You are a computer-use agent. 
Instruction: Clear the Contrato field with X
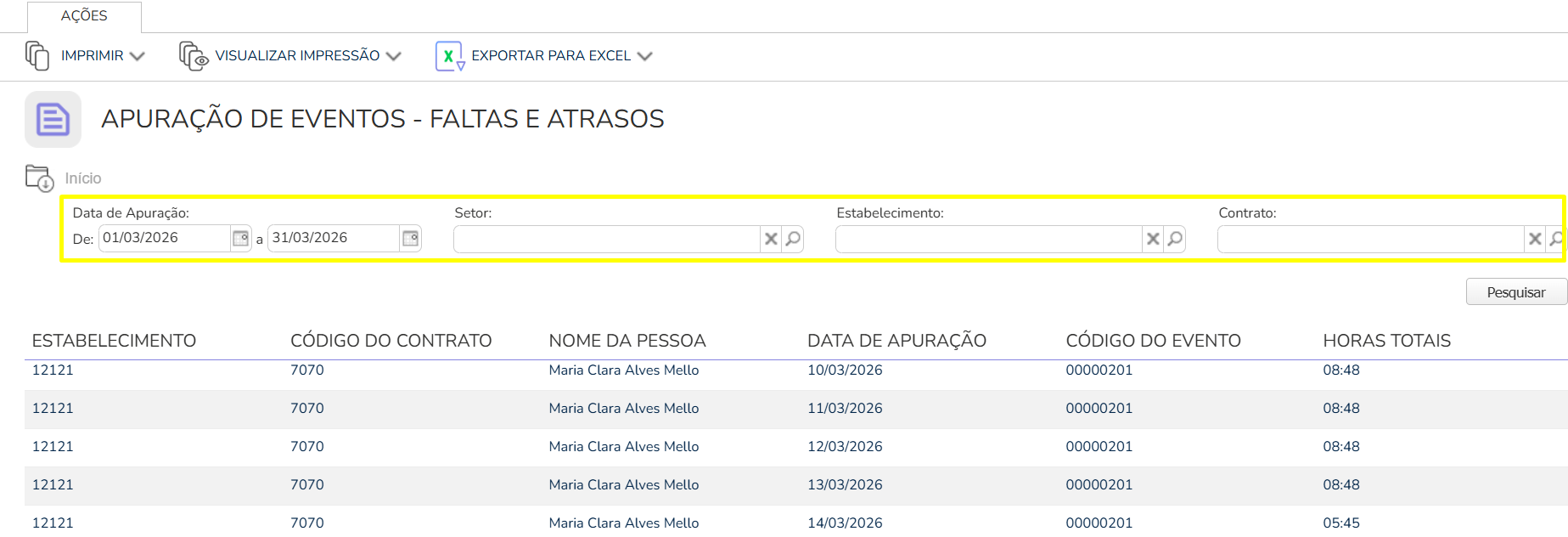1535,240
